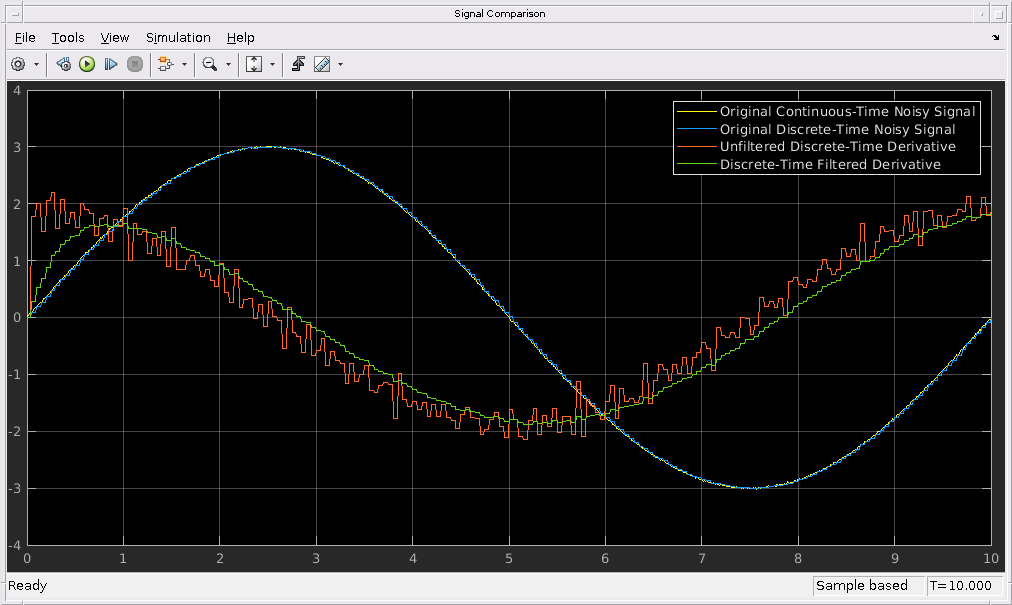Click the Step Forward icon

coord(111,64)
